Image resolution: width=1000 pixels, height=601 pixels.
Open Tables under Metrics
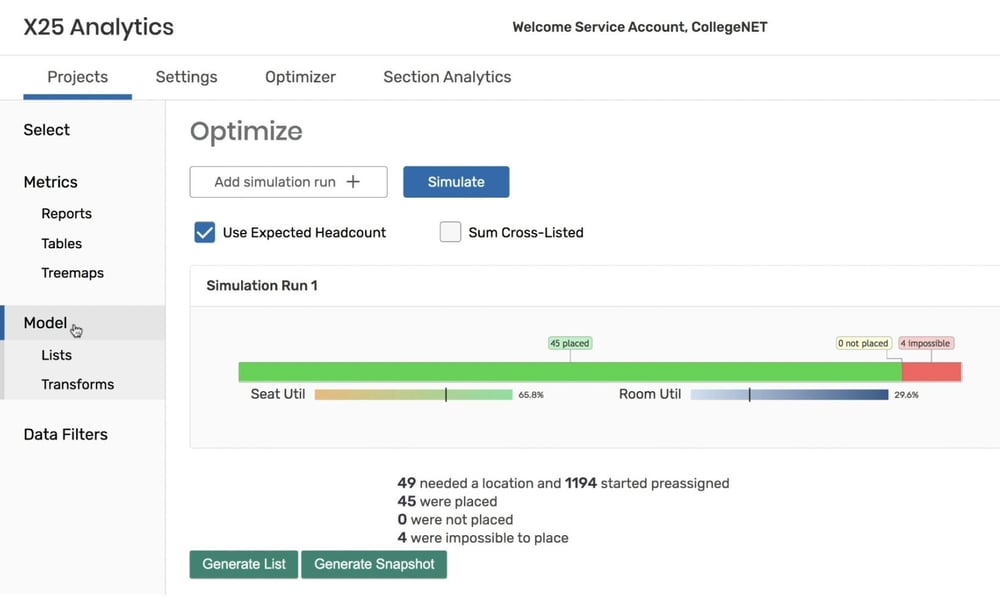point(62,244)
